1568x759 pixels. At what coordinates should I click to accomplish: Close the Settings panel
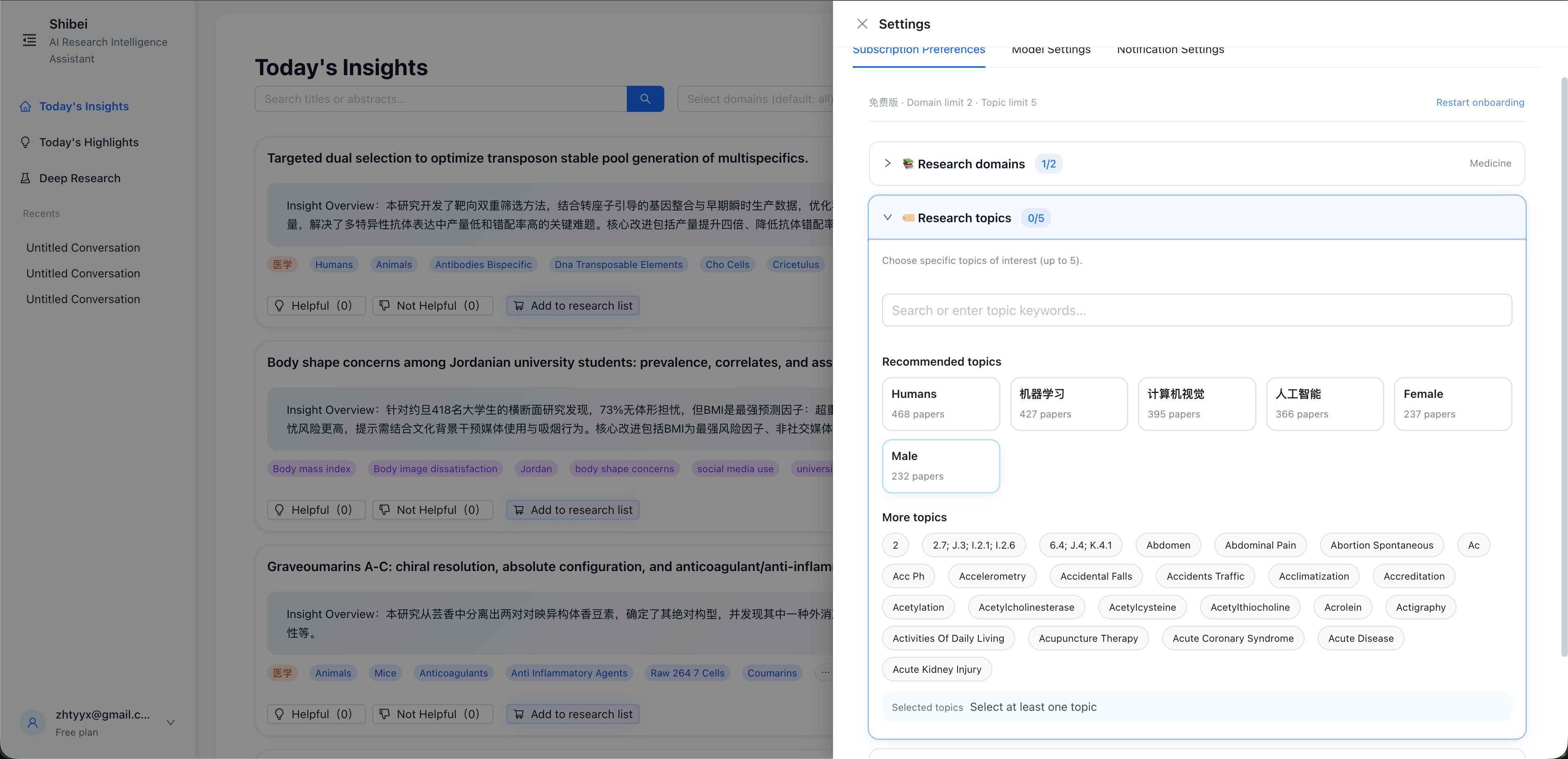[x=862, y=24]
